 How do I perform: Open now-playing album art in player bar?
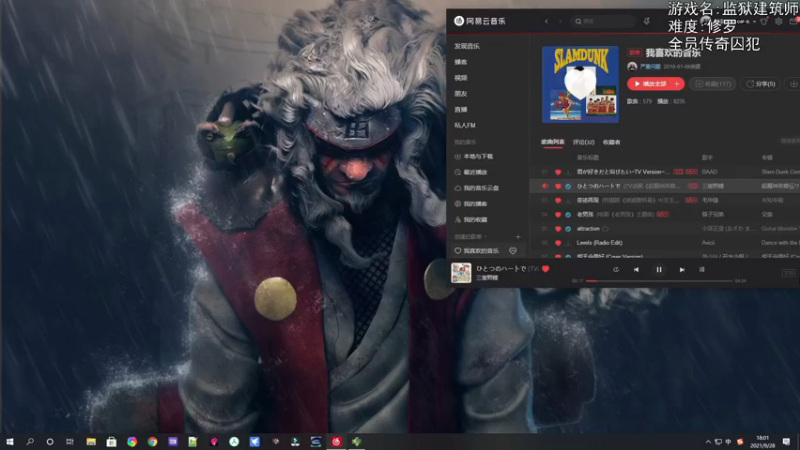461,272
